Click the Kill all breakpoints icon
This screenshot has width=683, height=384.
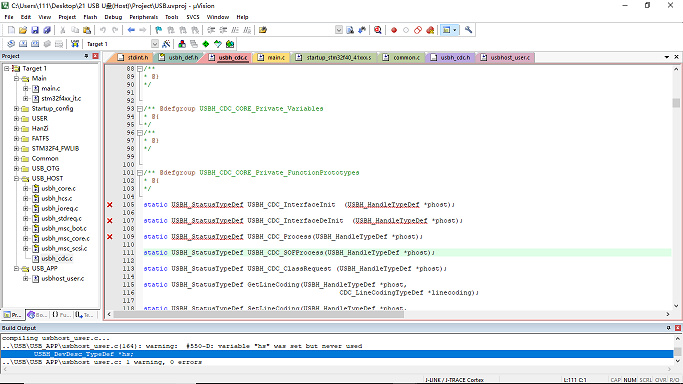click(x=430, y=30)
